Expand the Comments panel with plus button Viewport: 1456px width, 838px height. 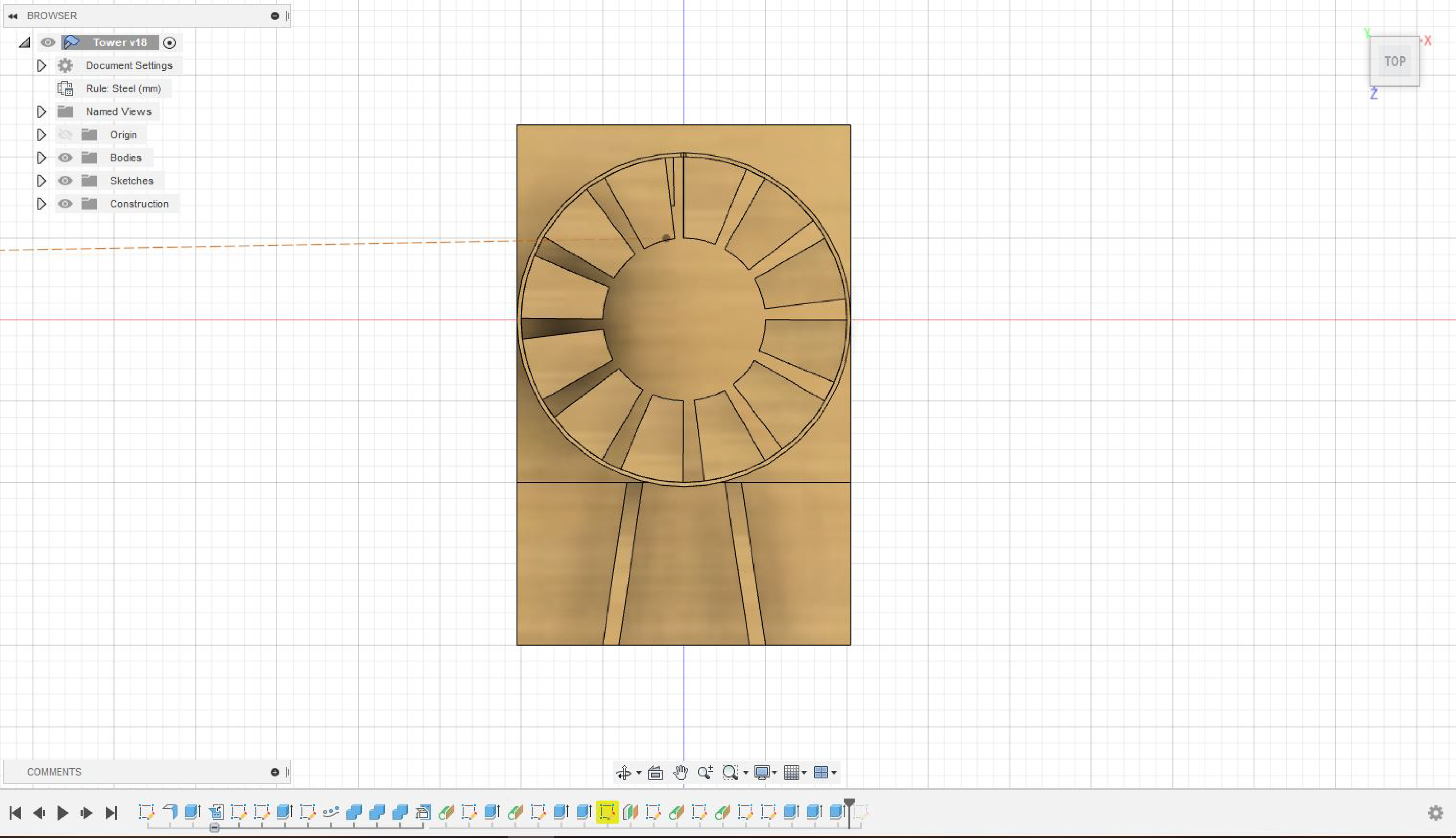pos(275,772)
